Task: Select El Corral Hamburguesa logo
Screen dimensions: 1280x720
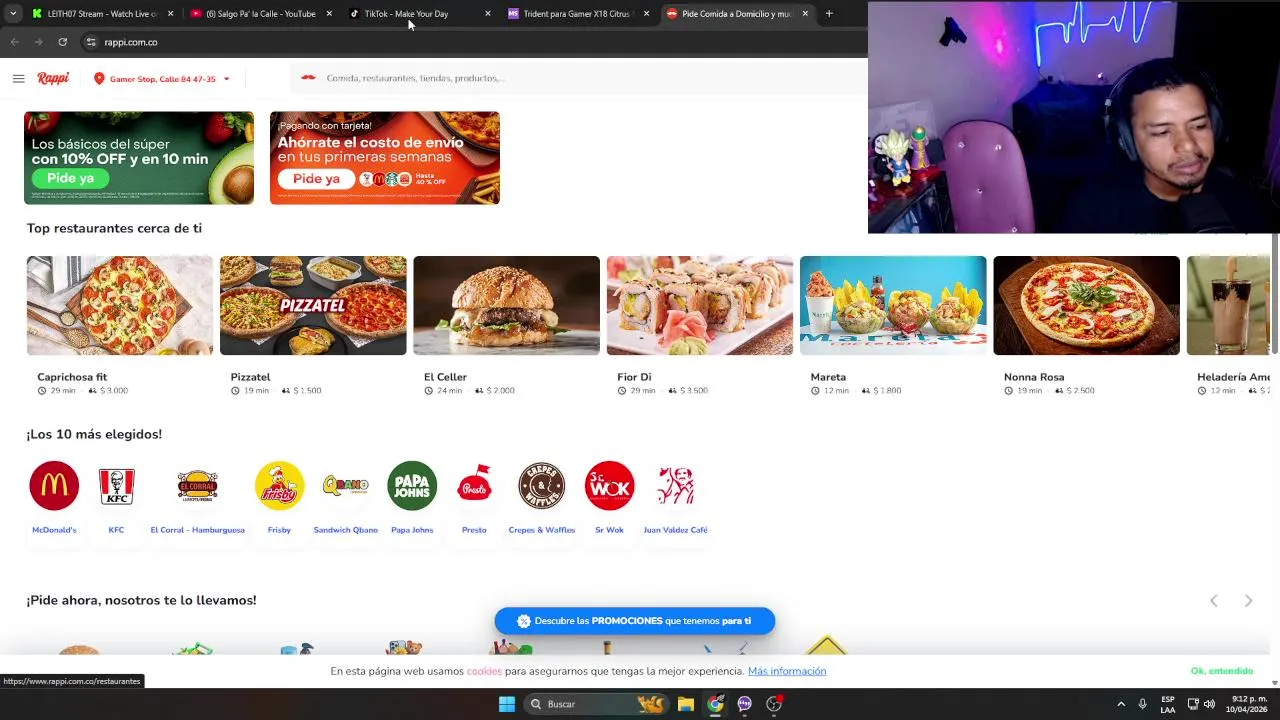Action: coord(197,486)
